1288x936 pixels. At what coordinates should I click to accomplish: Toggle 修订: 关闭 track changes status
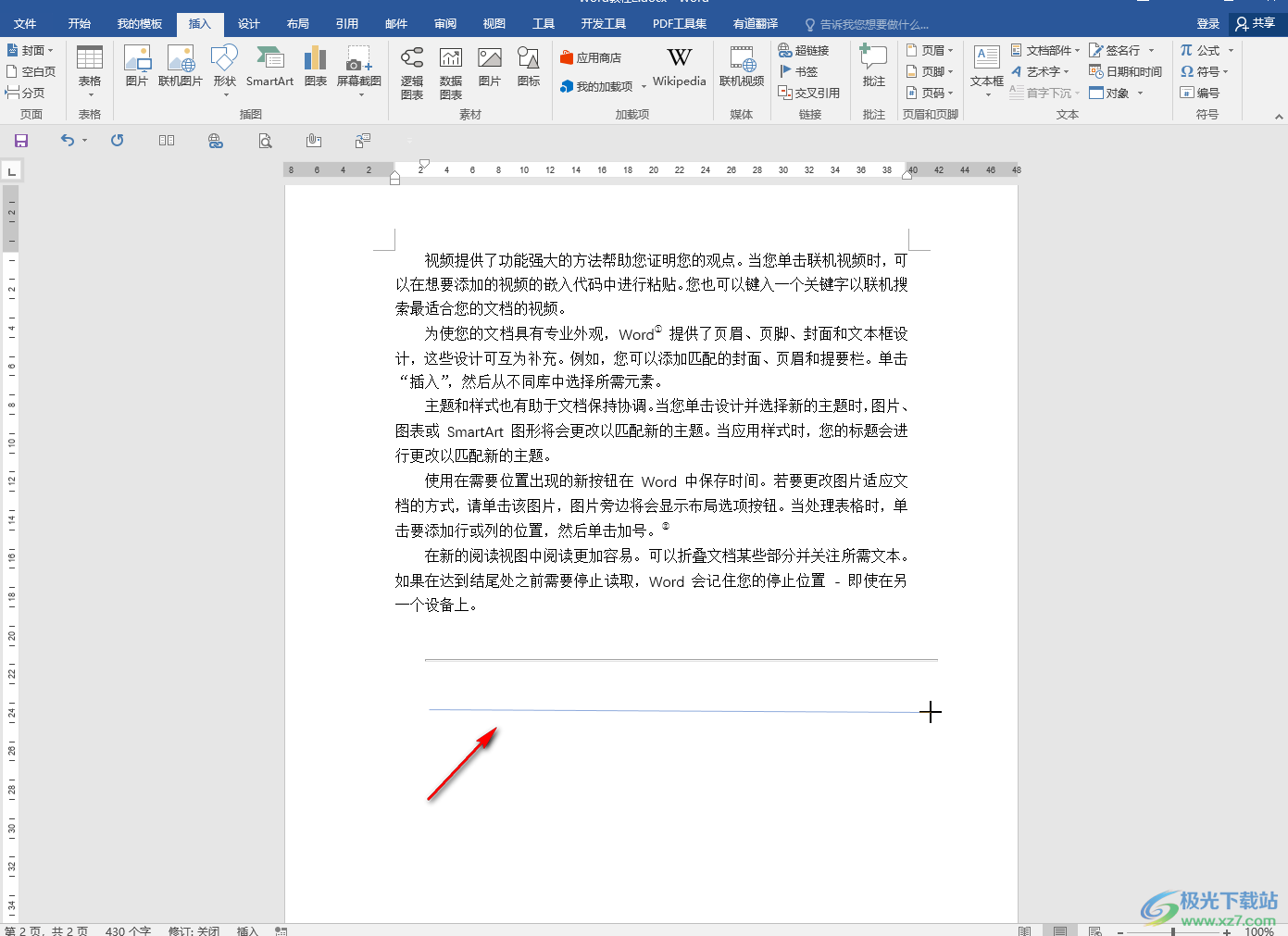(194, 930)
